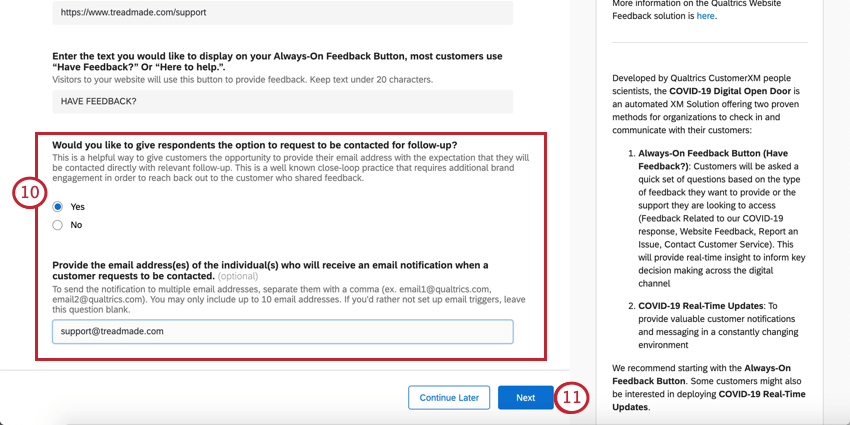The width and height of the screenshot is (850, 425).
Task: Click the gray '(optional)' label
Action: (x=238, y=275)
